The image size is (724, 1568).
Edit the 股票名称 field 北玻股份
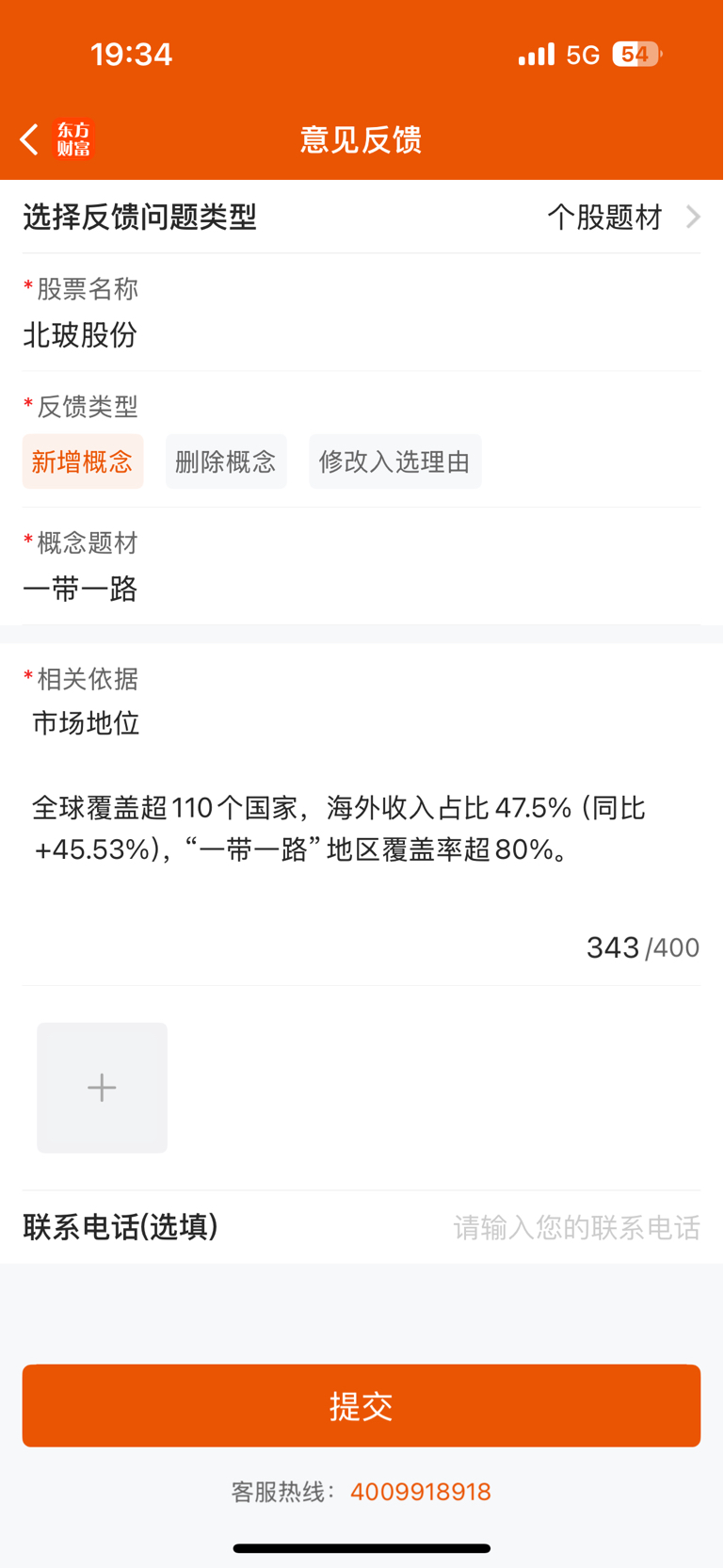pos(362,335)
